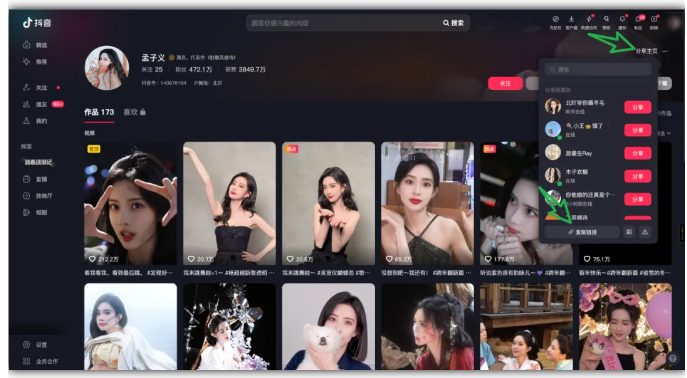
Task: Click the report triangle icon in share panel
Action: (x=645, y=232)
